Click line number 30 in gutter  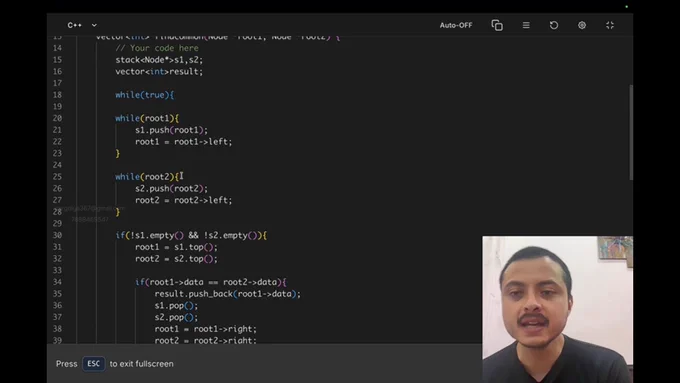pyautogui.click(x=57, y=235)
